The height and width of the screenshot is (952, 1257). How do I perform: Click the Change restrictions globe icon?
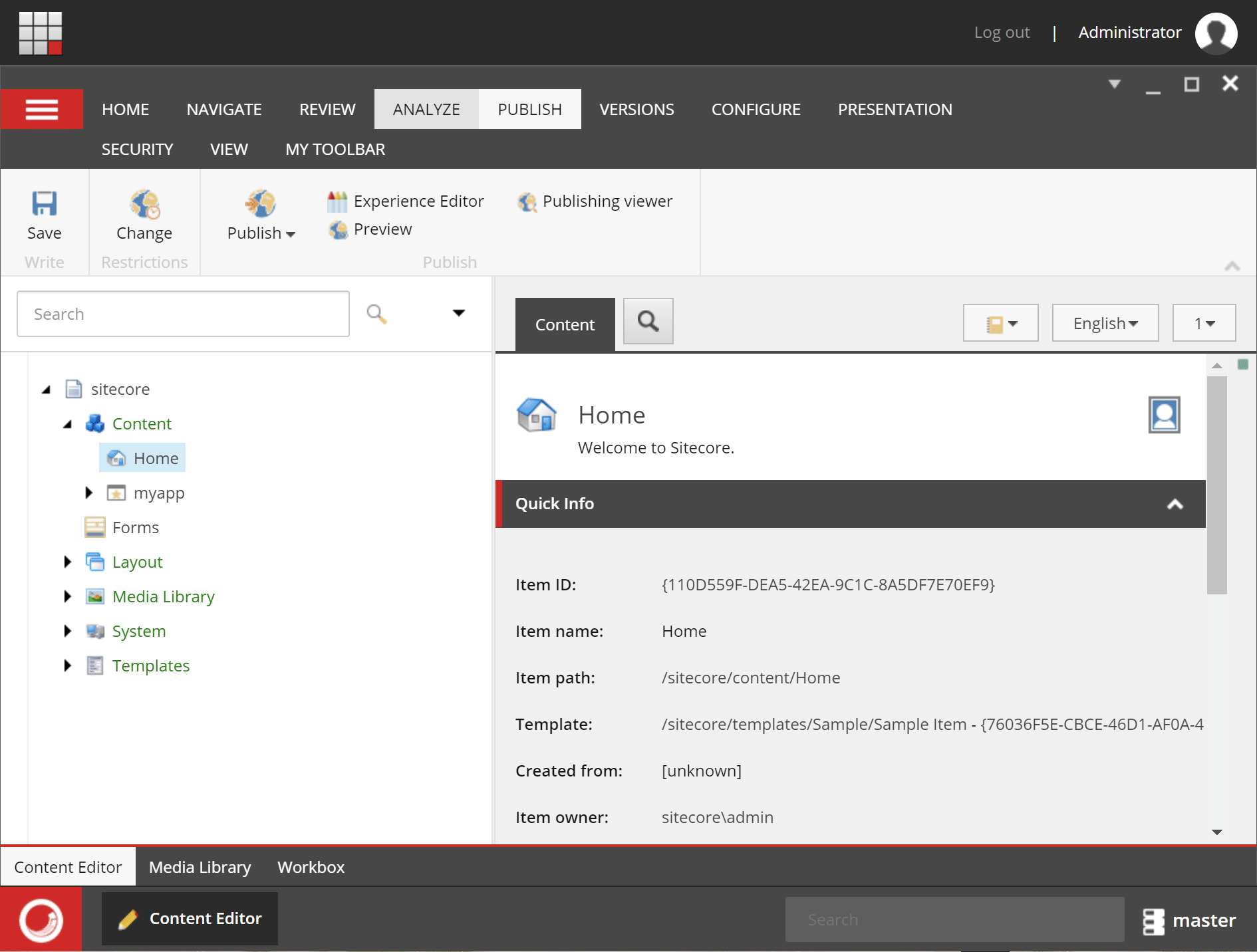pos(144,203)
